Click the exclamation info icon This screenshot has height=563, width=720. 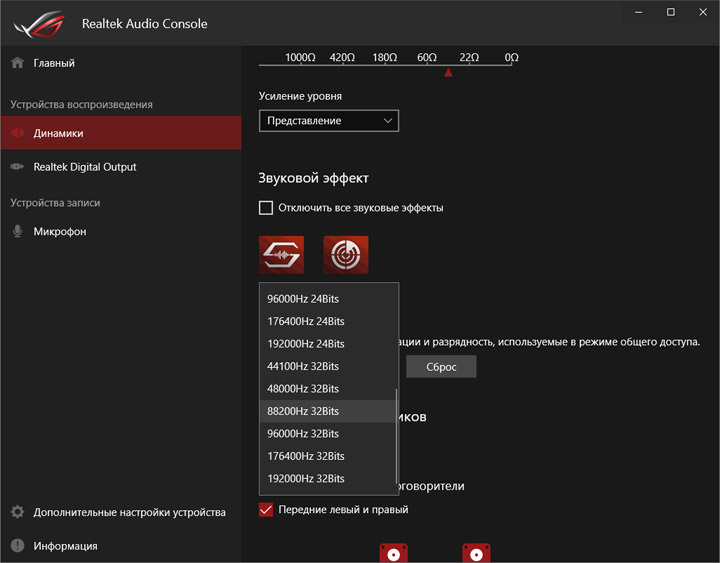pyautogui.click(x=17, y=546)
